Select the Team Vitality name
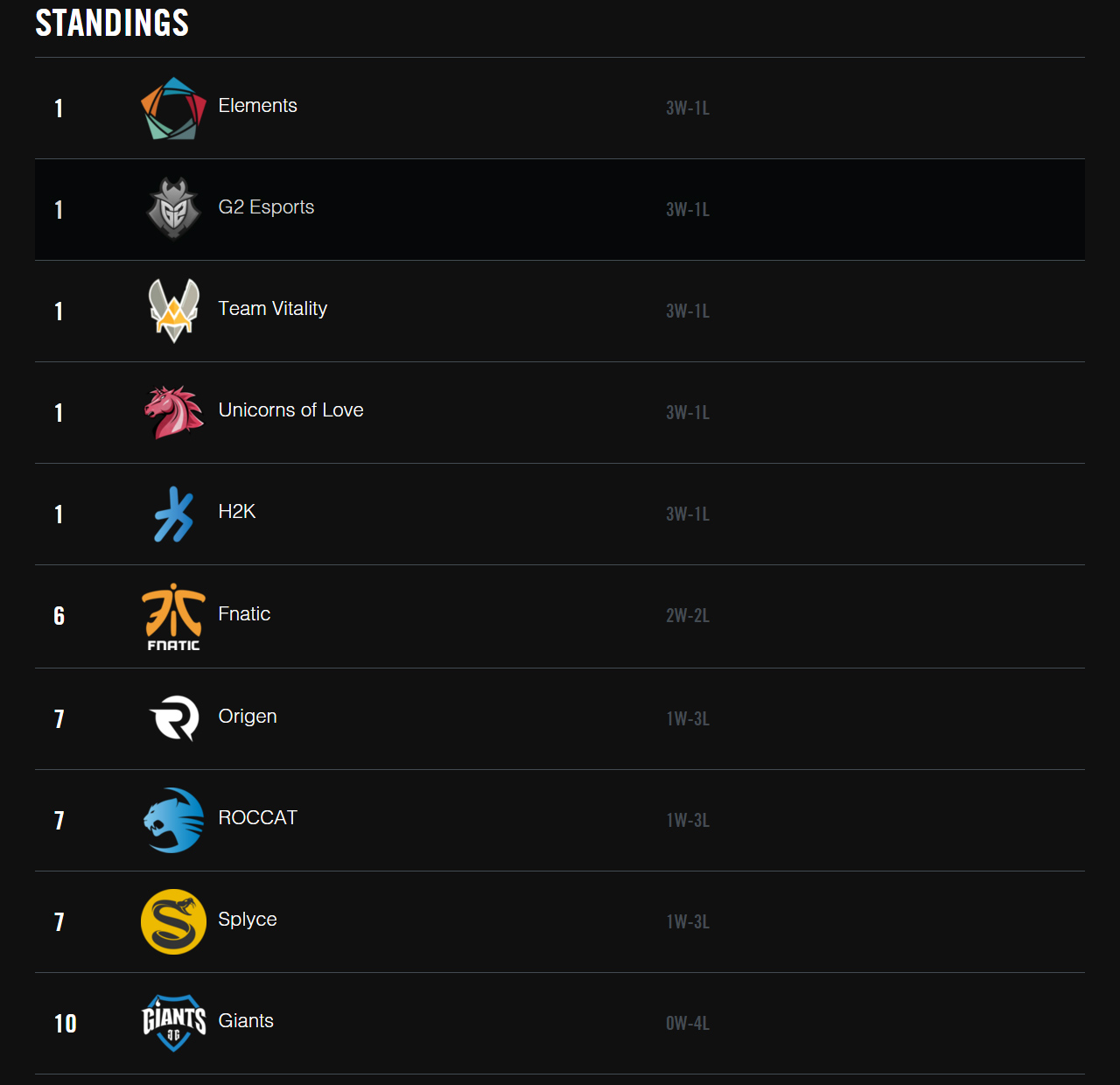1120x1085 pixels. pos(272,309)
